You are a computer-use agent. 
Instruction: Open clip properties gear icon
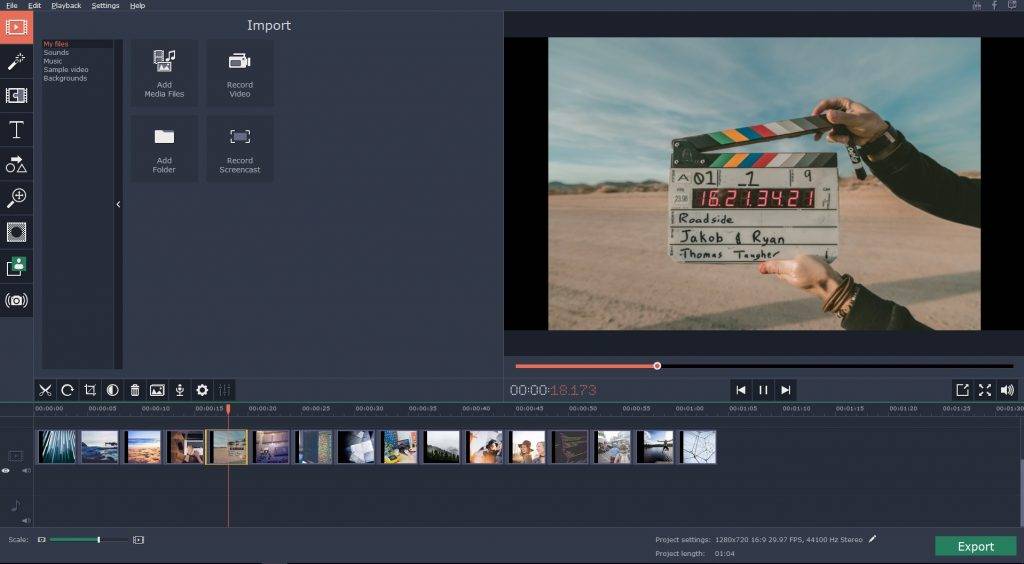[x=202, y=390]
